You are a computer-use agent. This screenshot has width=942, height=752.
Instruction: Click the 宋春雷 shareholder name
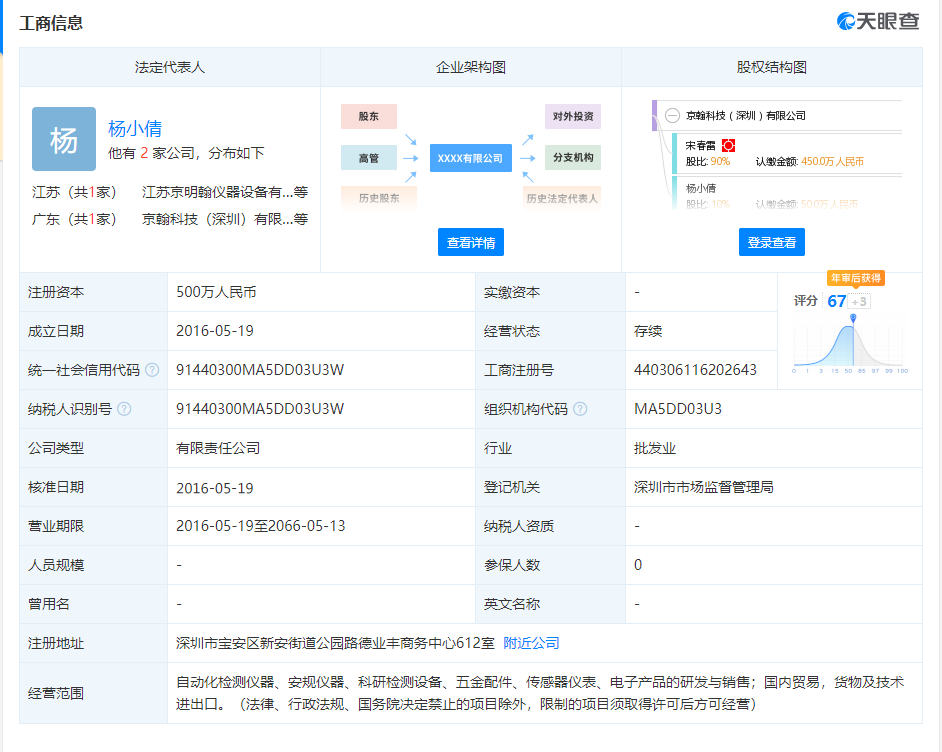tap(700, 146)
